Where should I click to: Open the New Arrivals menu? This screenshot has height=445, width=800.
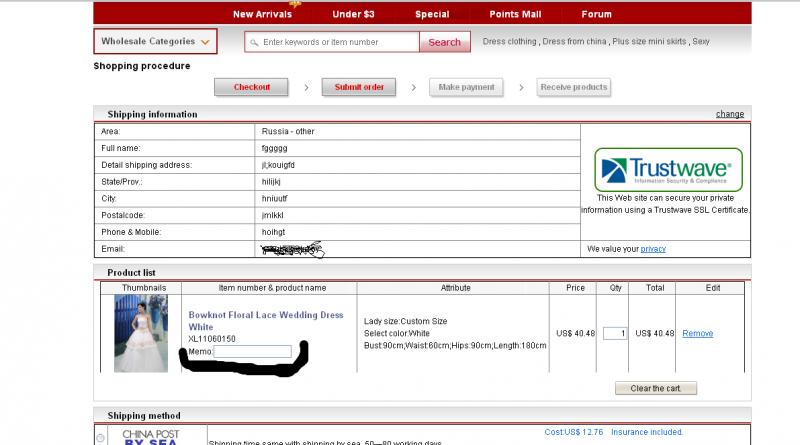(262, 14)
